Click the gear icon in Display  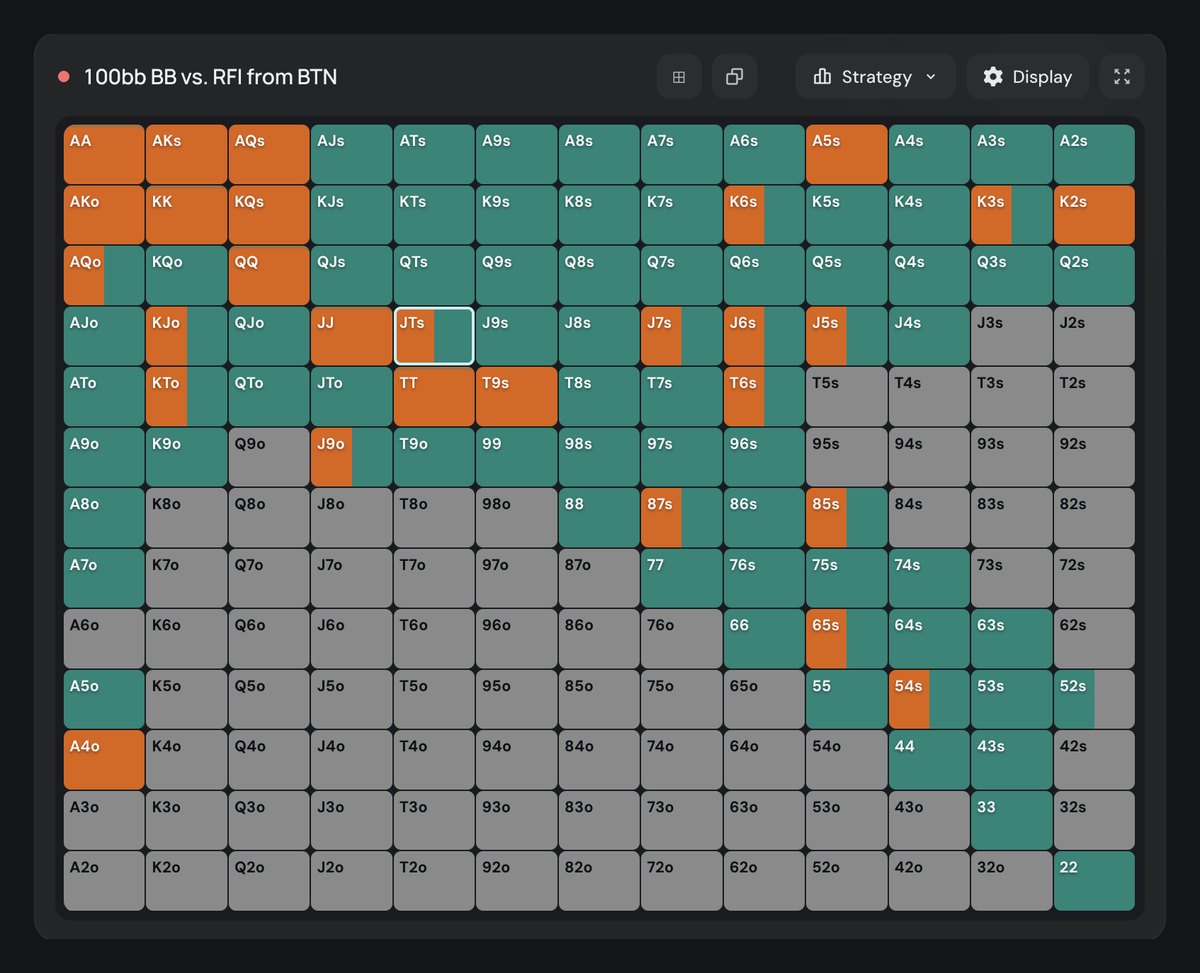coord(993,77)
